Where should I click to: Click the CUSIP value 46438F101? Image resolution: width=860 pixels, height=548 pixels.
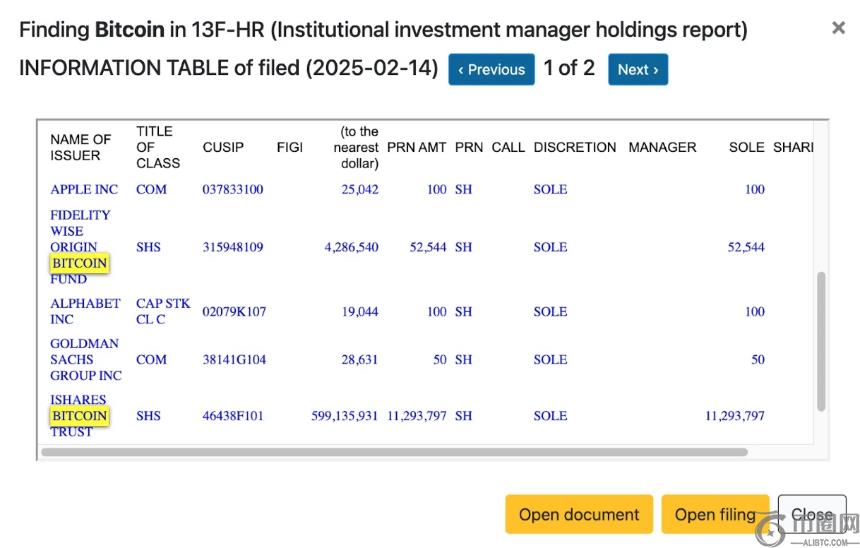[x=233, y=416]
